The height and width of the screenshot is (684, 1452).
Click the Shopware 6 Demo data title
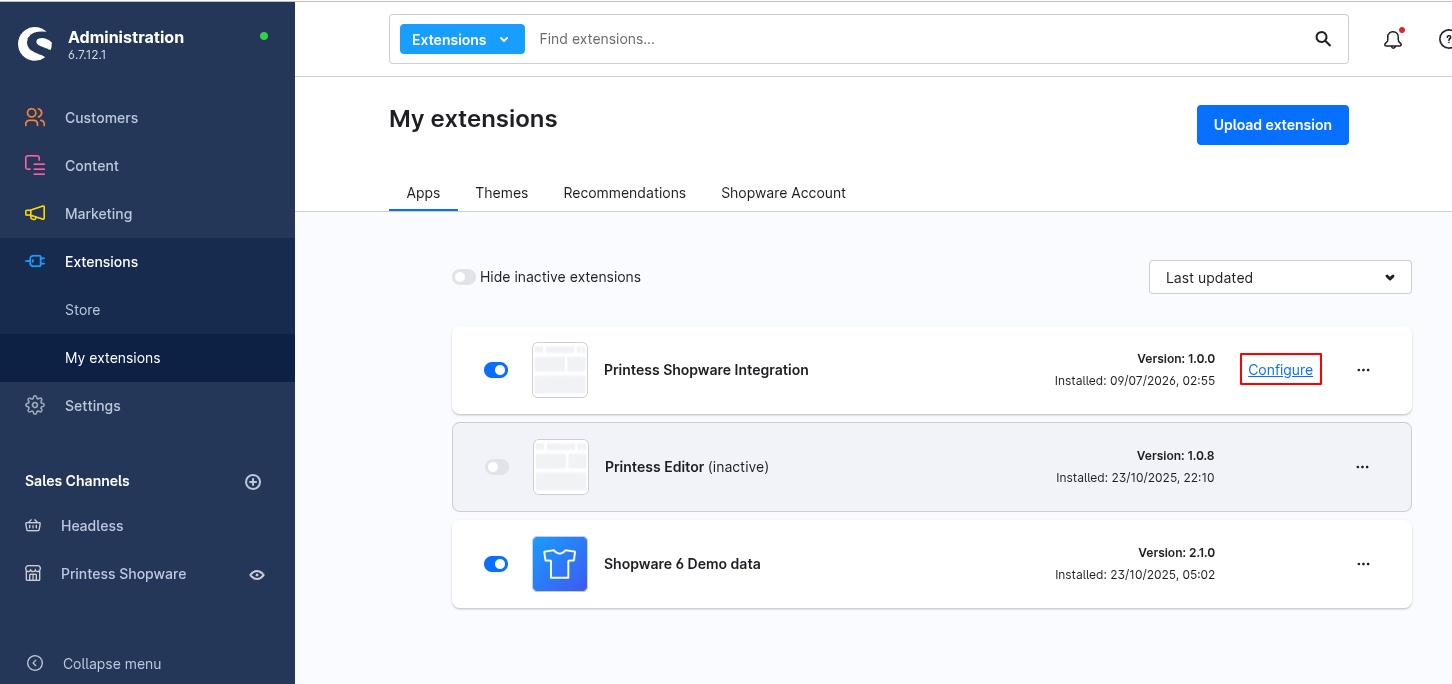(682, 564)
